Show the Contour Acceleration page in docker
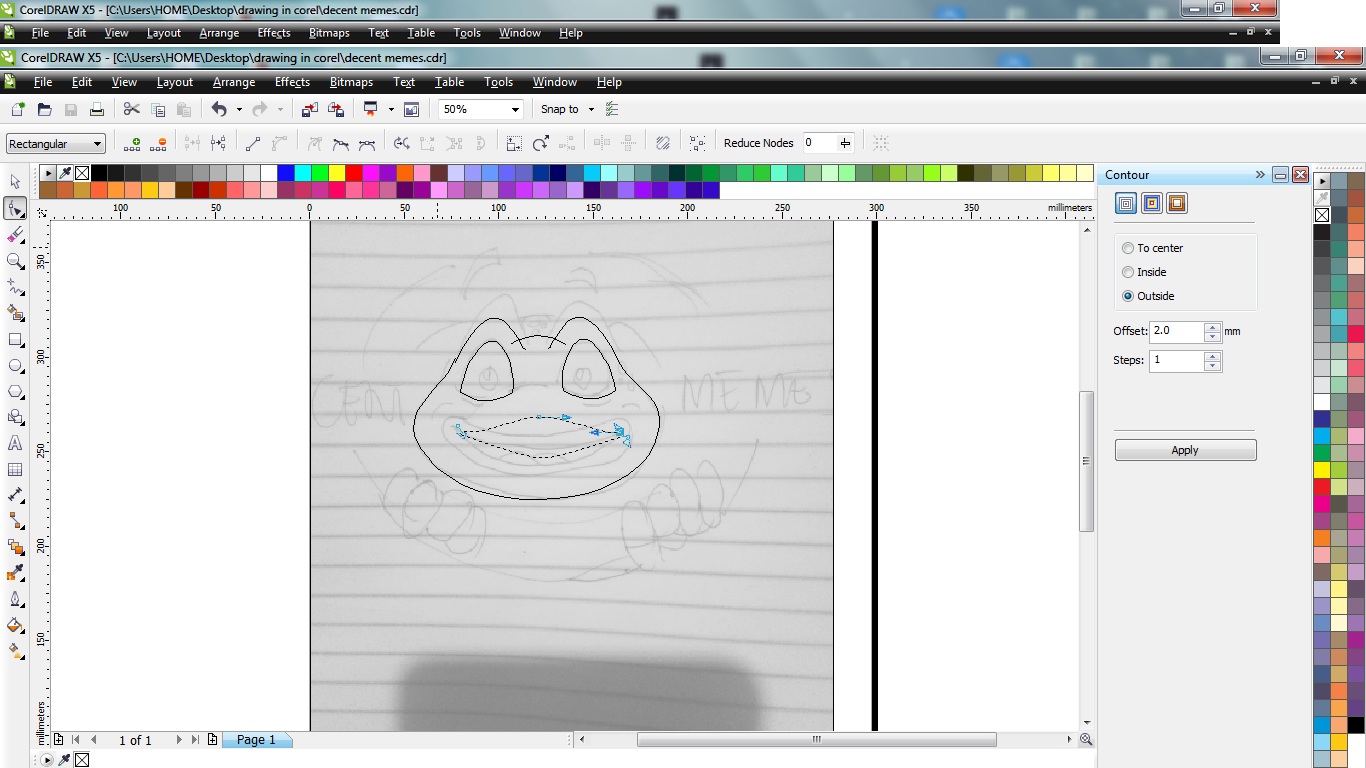Viewport: 1366px width, 768px height. pyautogui.click(x=1176, y=203)
